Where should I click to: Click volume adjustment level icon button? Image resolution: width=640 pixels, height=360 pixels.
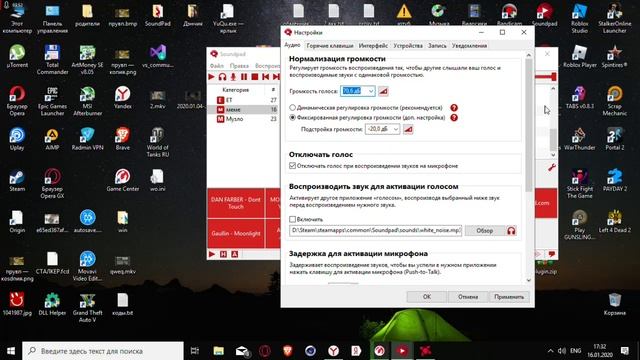pyautogui.click(x=408, y=129)
